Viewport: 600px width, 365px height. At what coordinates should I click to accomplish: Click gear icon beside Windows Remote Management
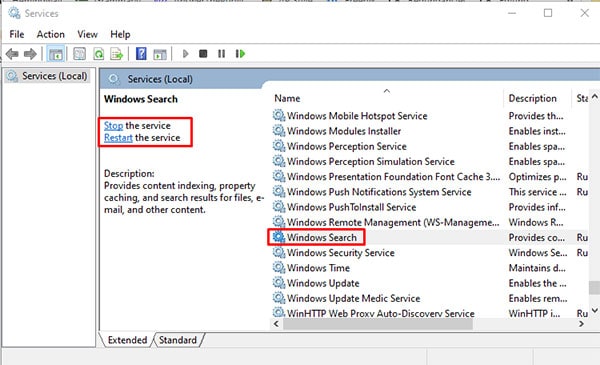(279, 222)
